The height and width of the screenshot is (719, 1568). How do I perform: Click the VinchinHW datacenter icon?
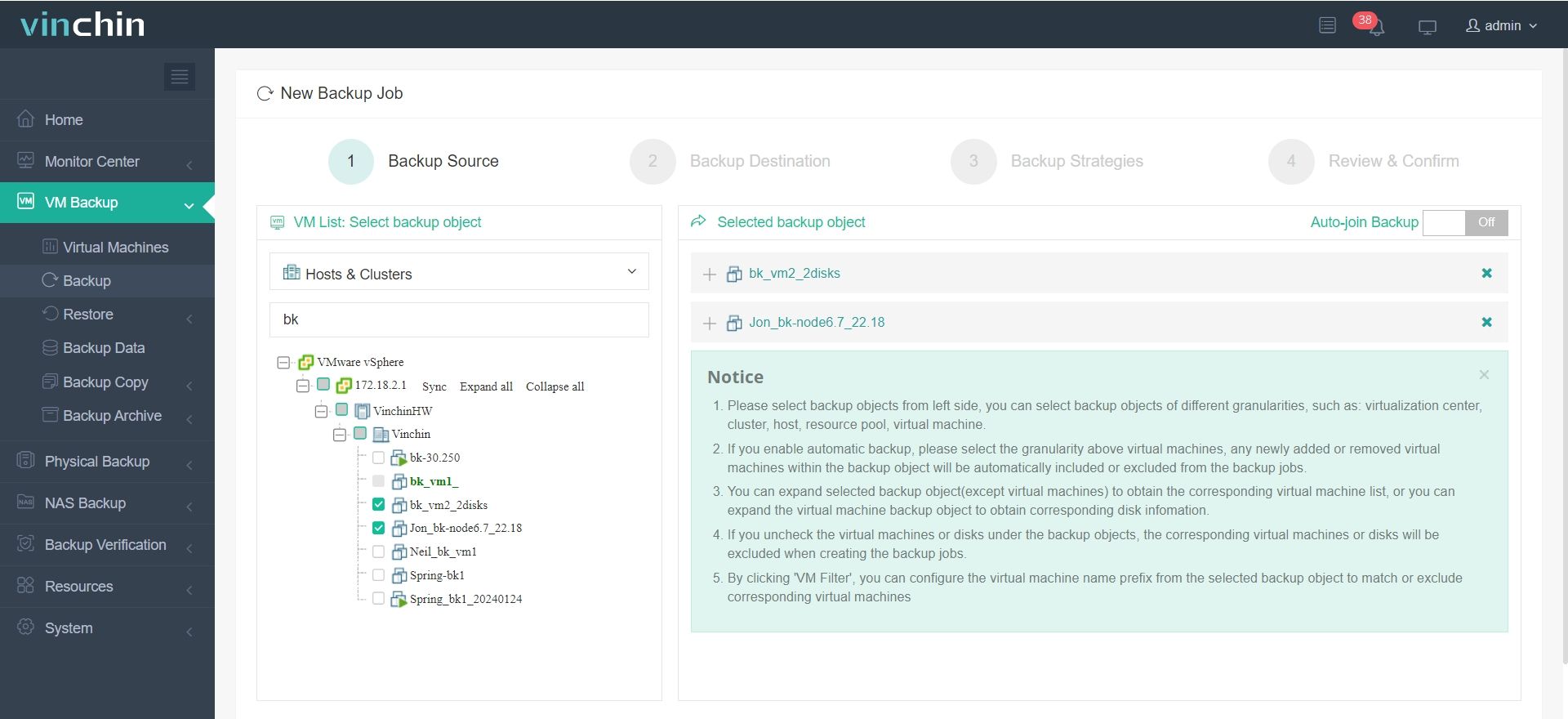(363, 410)
